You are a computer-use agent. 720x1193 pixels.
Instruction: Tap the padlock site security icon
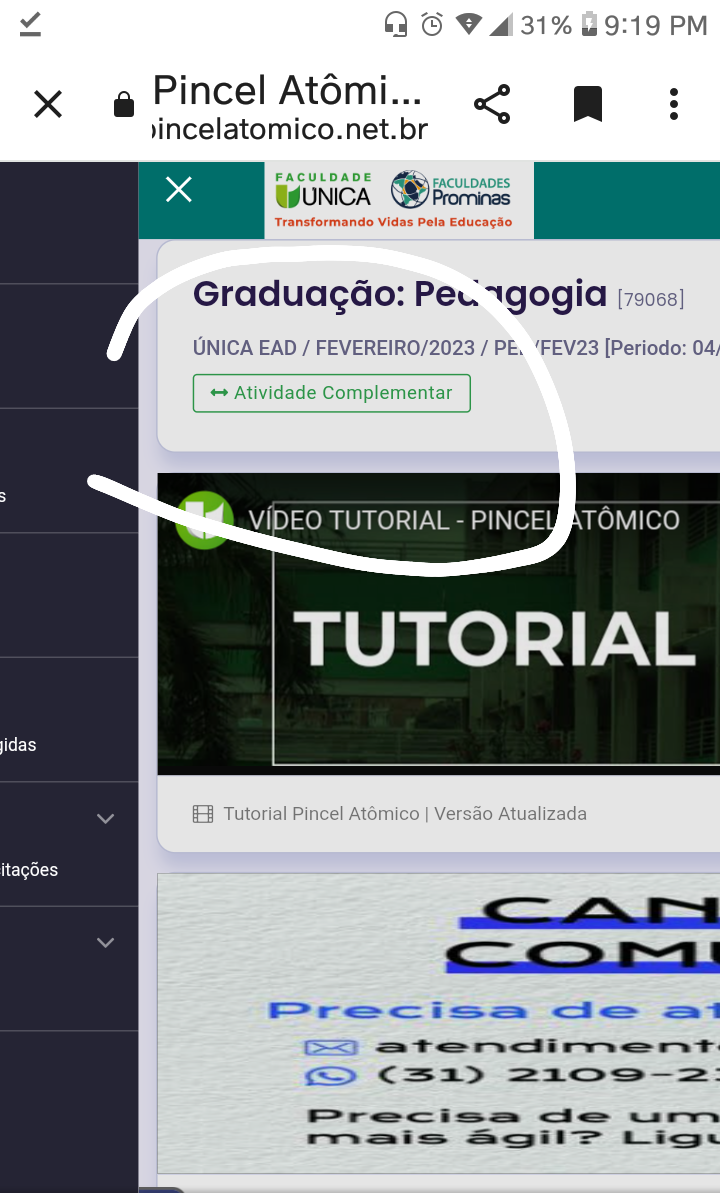pos(124,105)
